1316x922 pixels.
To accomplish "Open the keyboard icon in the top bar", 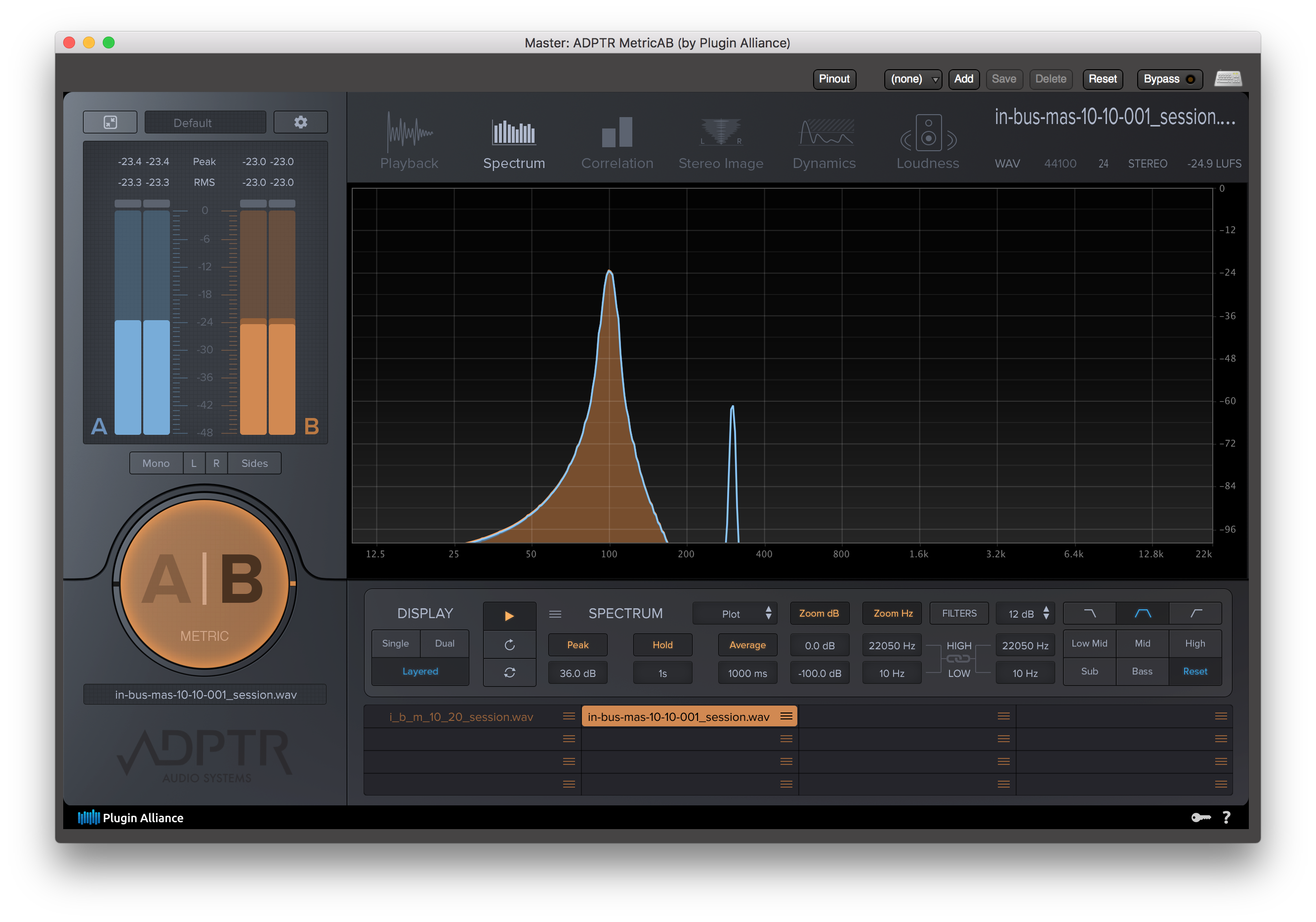I will (1228, 79).
